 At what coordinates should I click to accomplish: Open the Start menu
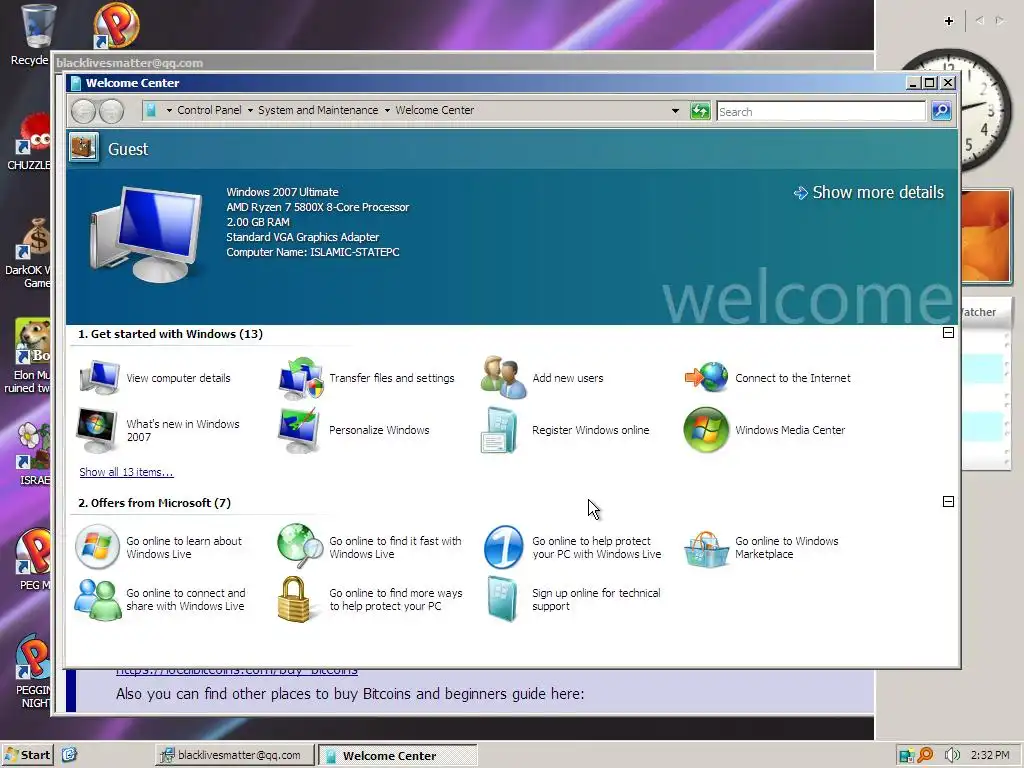click(x=27, y=755)
